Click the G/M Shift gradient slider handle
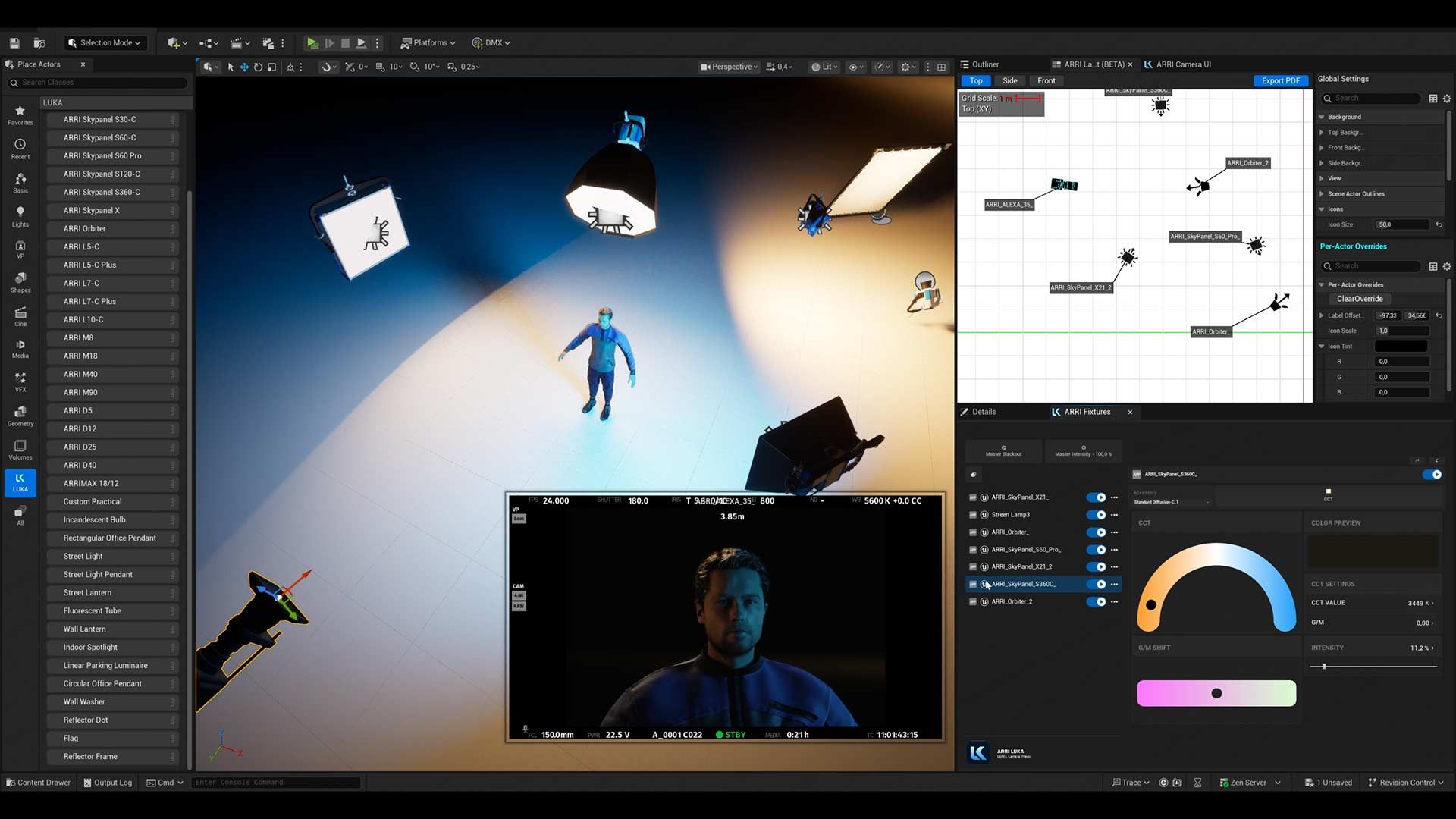 [1216, 693]
